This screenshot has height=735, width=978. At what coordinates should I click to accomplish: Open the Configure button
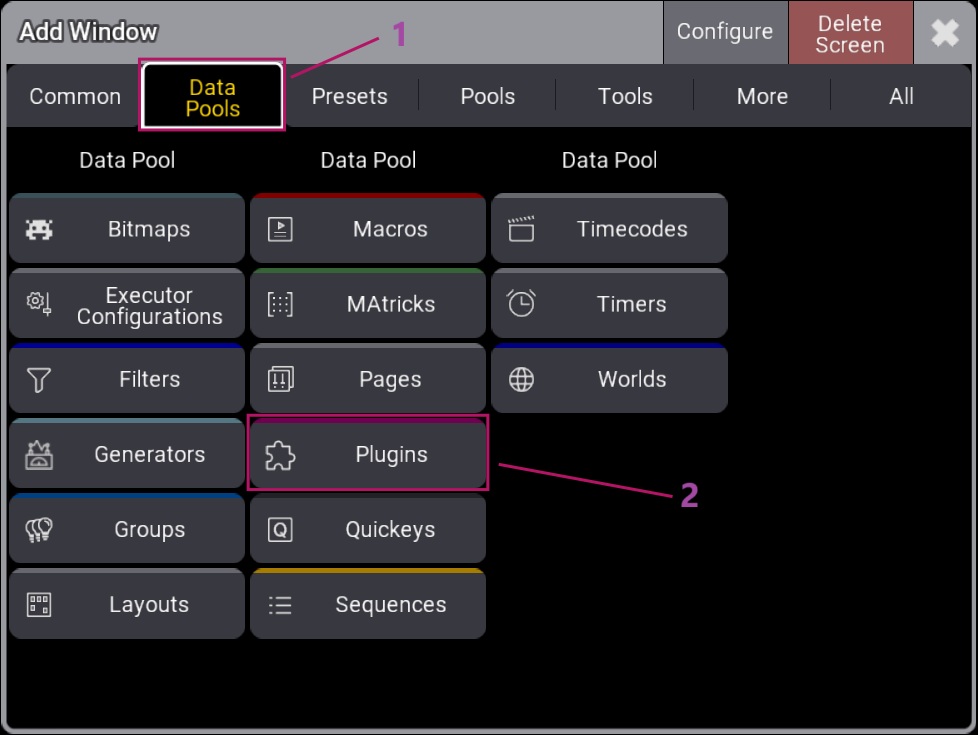click(x=725, y=32)
